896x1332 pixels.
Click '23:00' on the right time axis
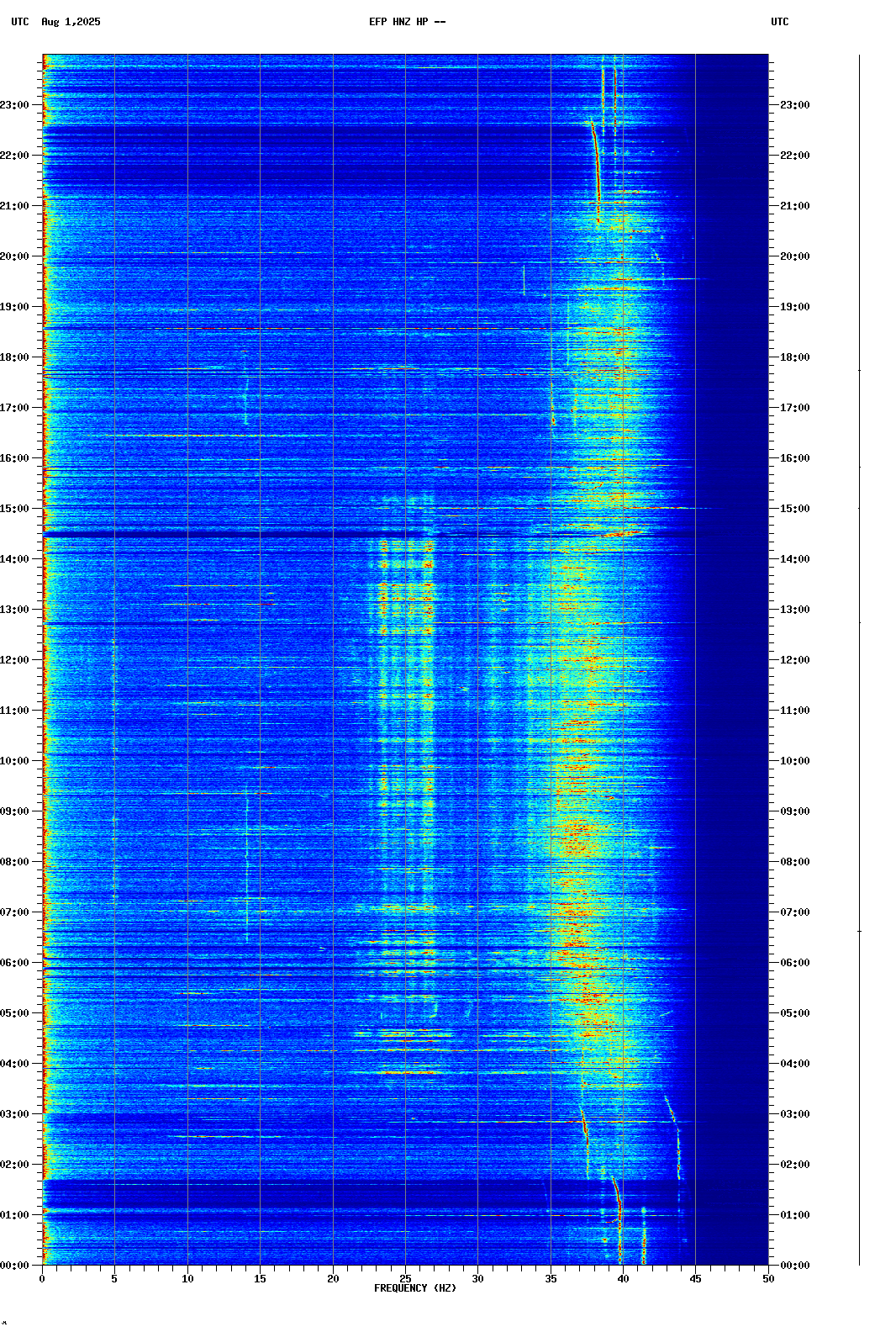tap(795, 105)
